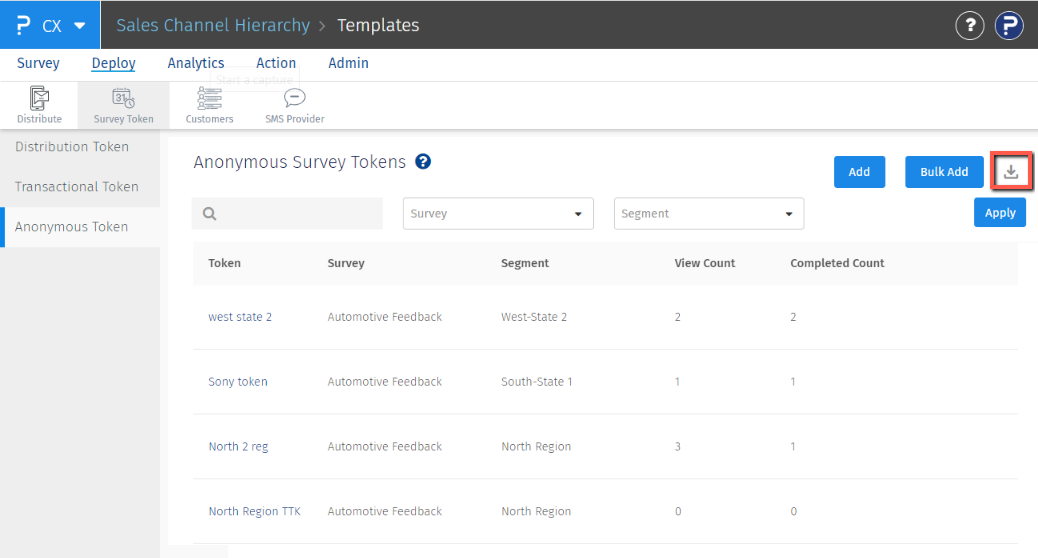Select the Survey Token calendar icon
Screen dimensions: 1038x558
tap(124, 98)
